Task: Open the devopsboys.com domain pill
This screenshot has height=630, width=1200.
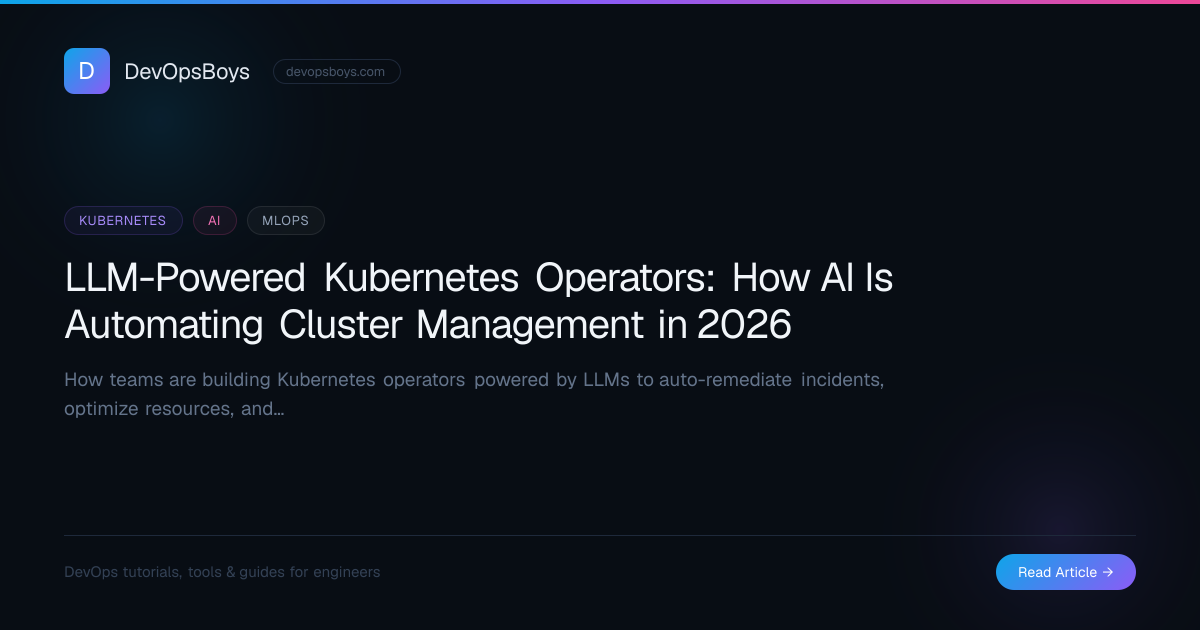Action: 337,71
